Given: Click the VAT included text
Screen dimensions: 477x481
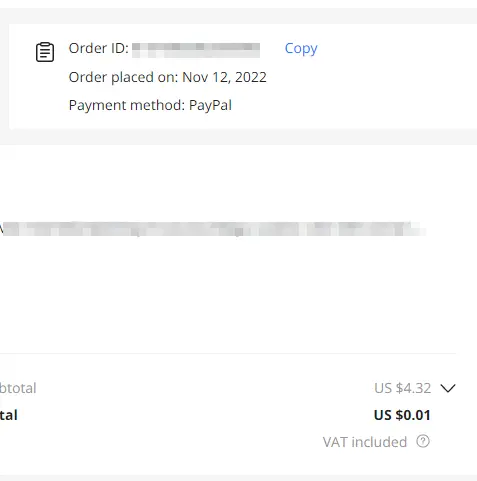Looking at the screenshot, I should coord(365,442).
